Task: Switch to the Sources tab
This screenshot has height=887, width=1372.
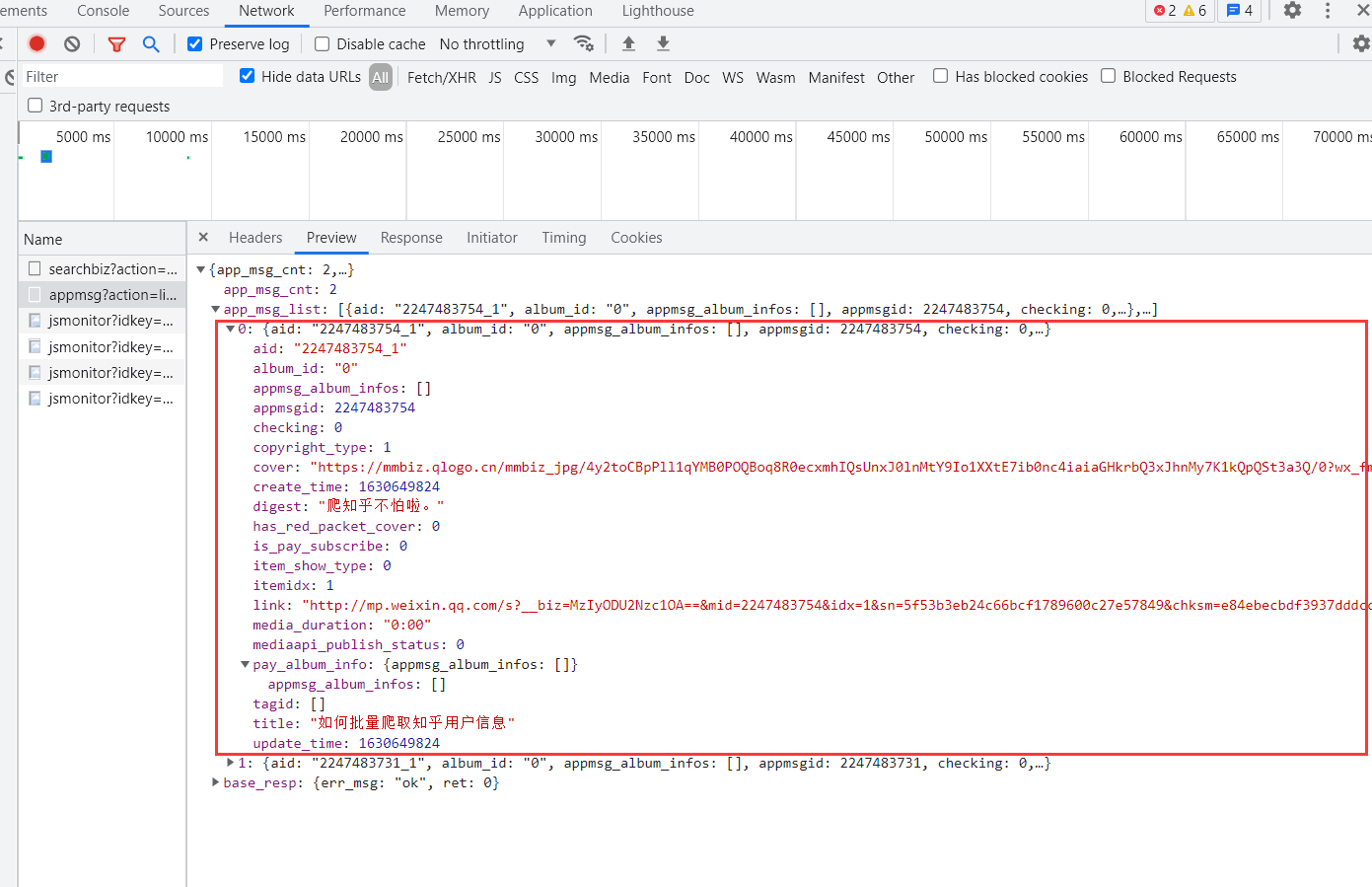Action: pos(183,11)
